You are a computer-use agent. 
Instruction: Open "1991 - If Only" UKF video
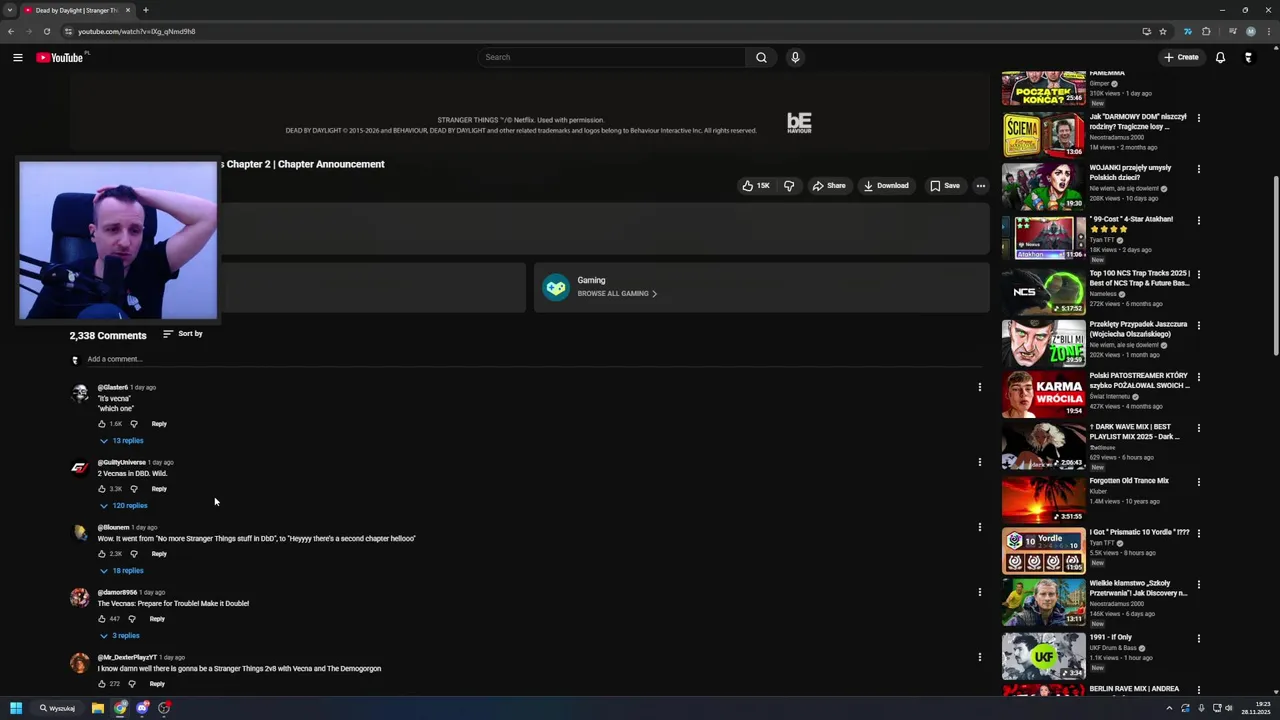(x=1043, y=655)
